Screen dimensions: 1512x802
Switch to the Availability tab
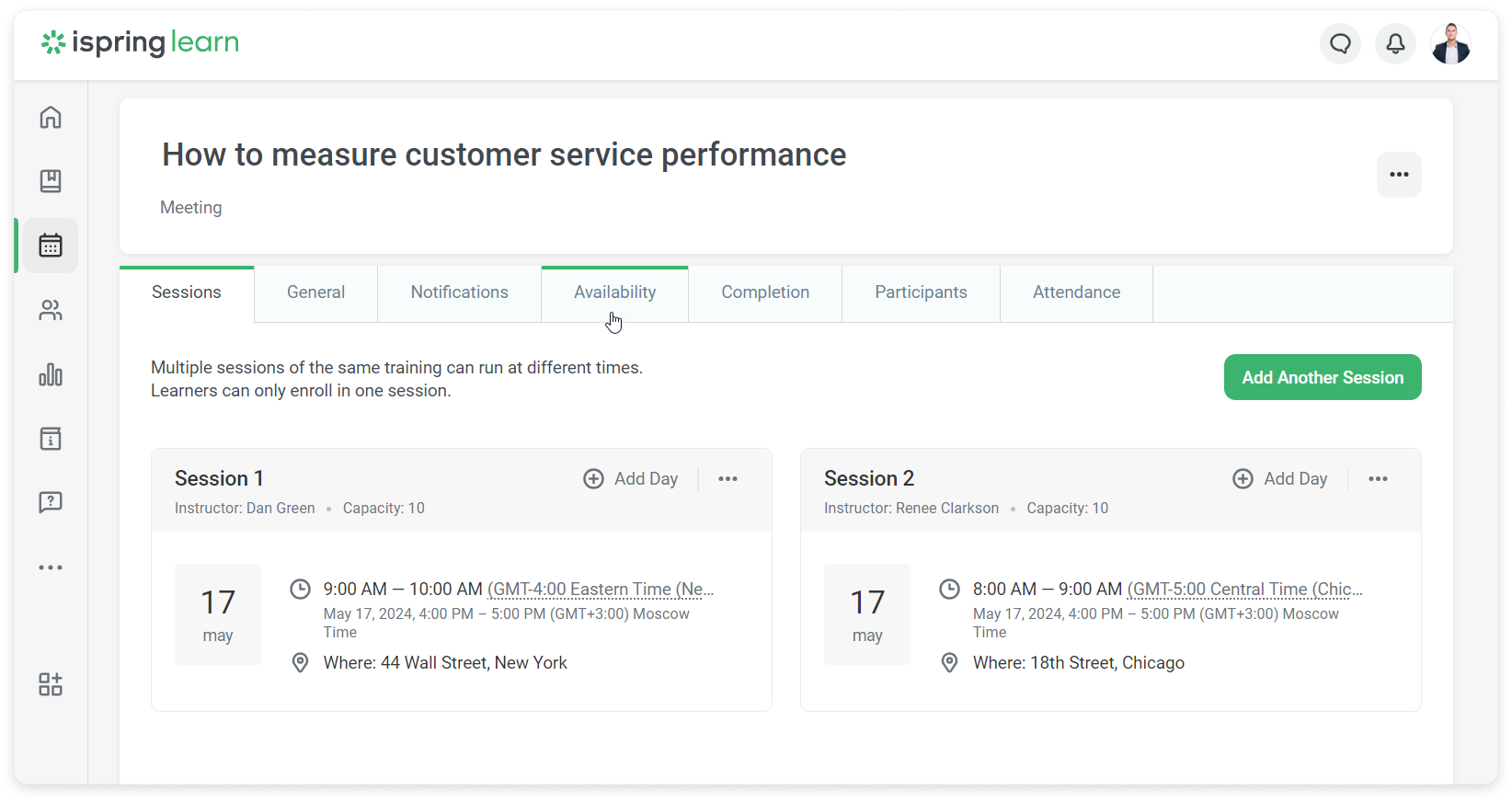click(x=614, y=292)
